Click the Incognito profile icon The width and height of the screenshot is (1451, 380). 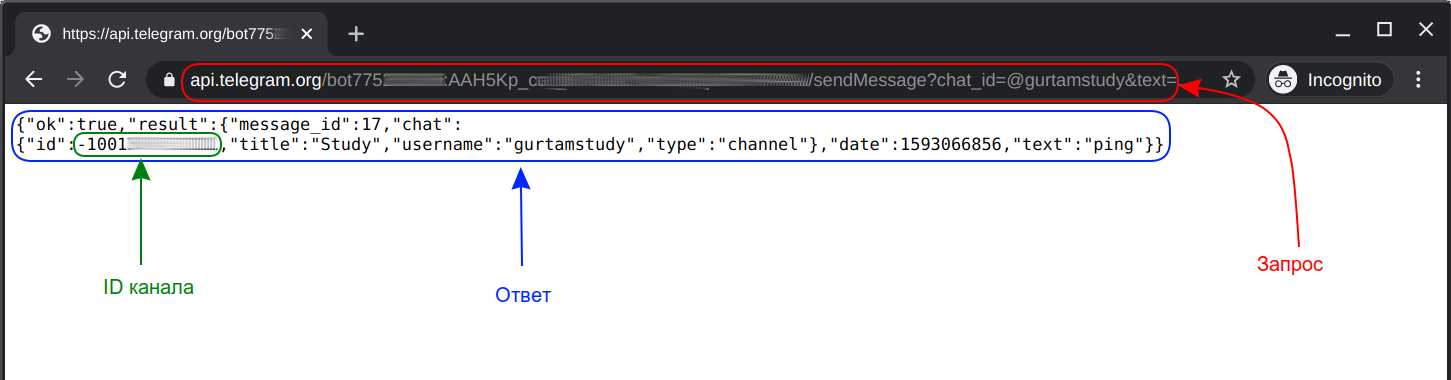(x=1283, y=80)
